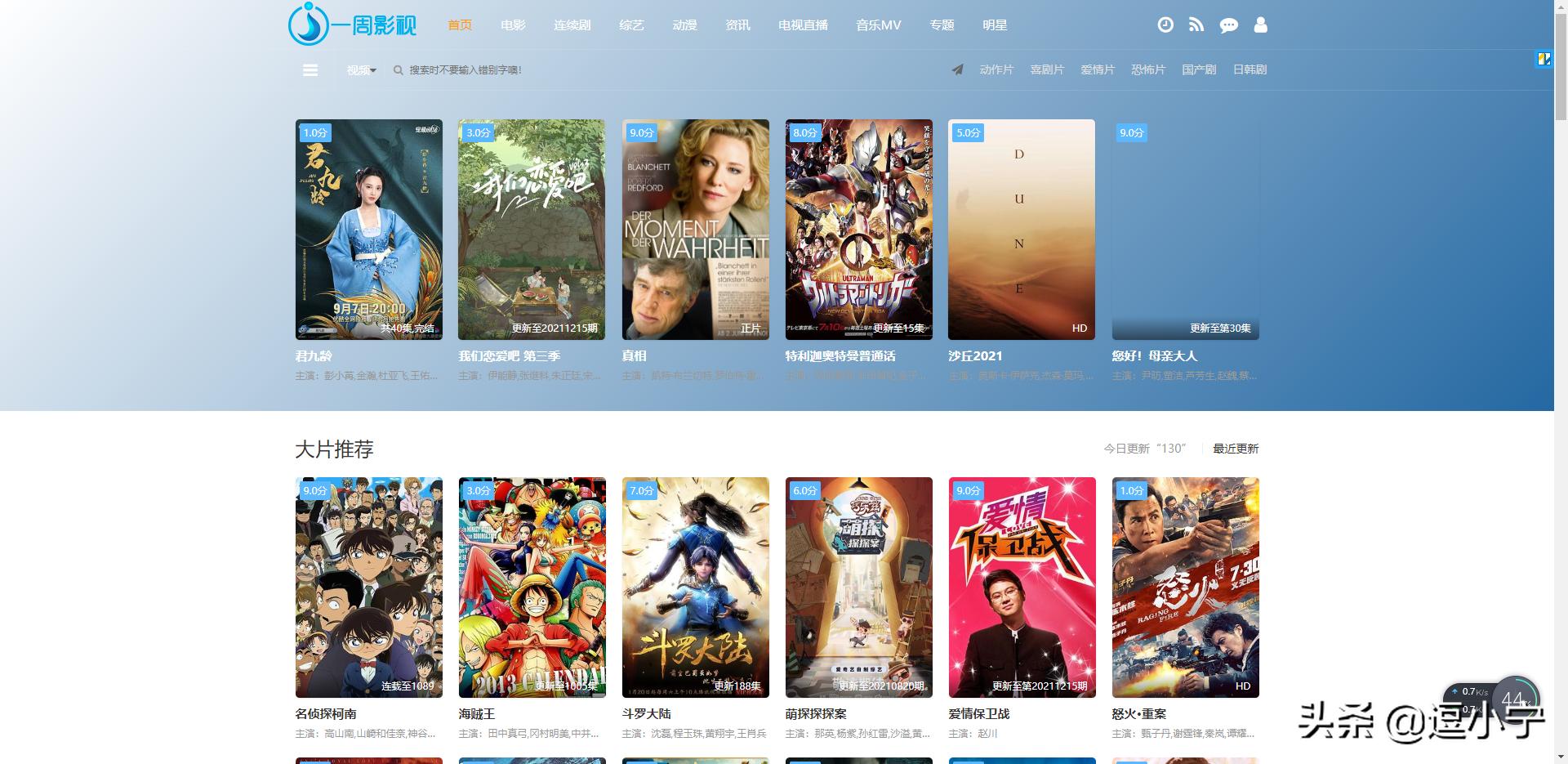Screen dimensions: 1568x764
Task: Click the 萌探探探案 title link
Action: 816,714
